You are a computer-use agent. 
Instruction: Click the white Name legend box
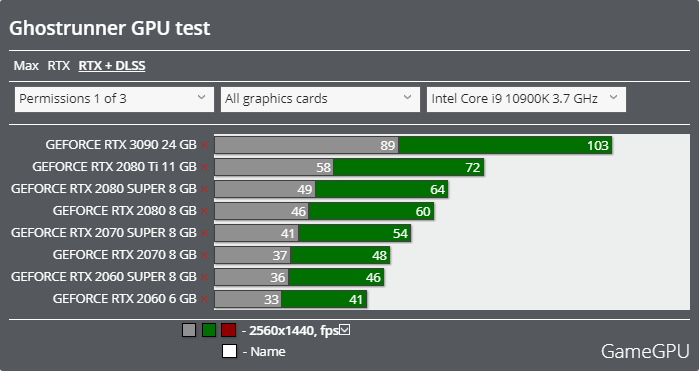point(229,351)
